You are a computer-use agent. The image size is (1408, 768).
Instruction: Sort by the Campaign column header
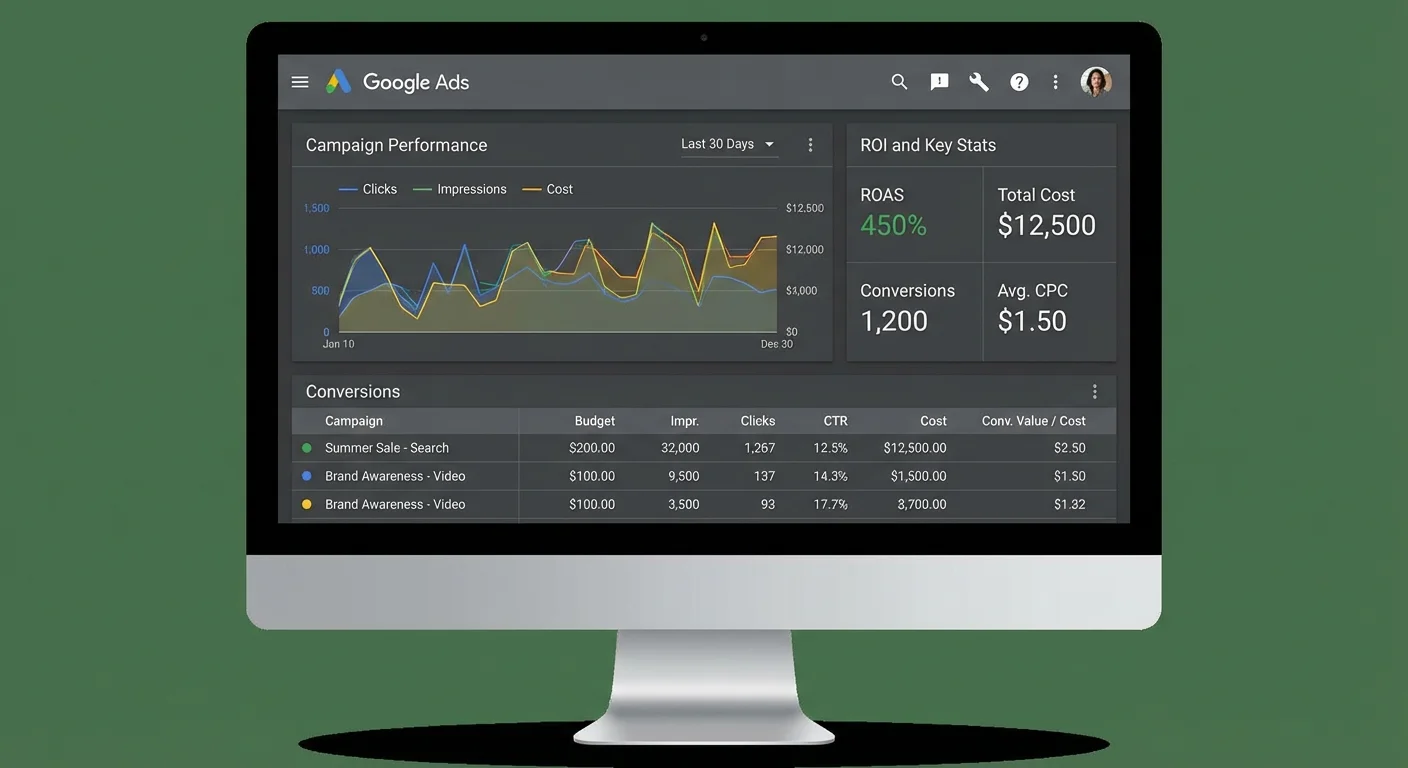point(354,421)
